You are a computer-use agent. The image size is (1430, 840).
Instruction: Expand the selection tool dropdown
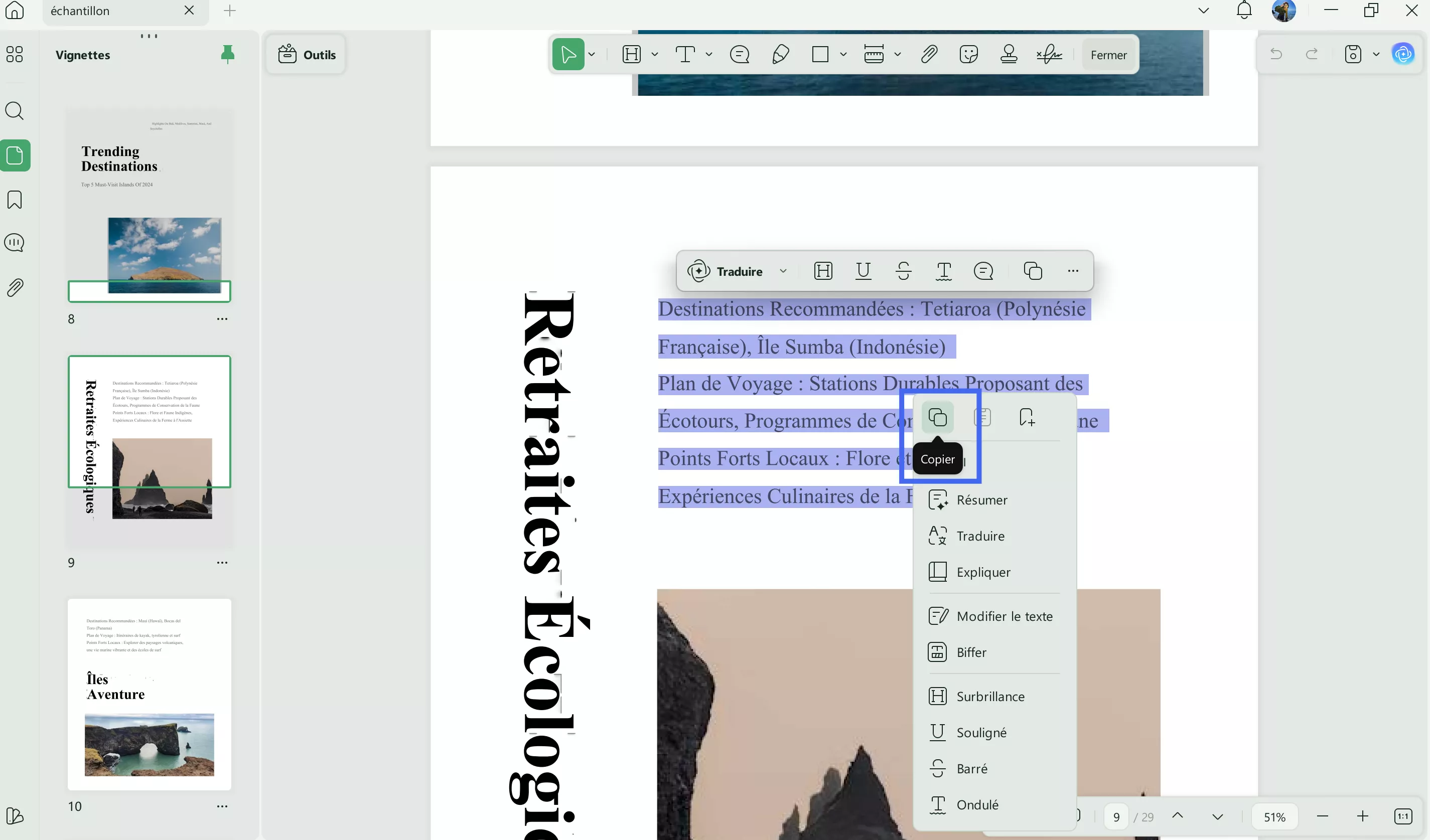pos(592,54)
